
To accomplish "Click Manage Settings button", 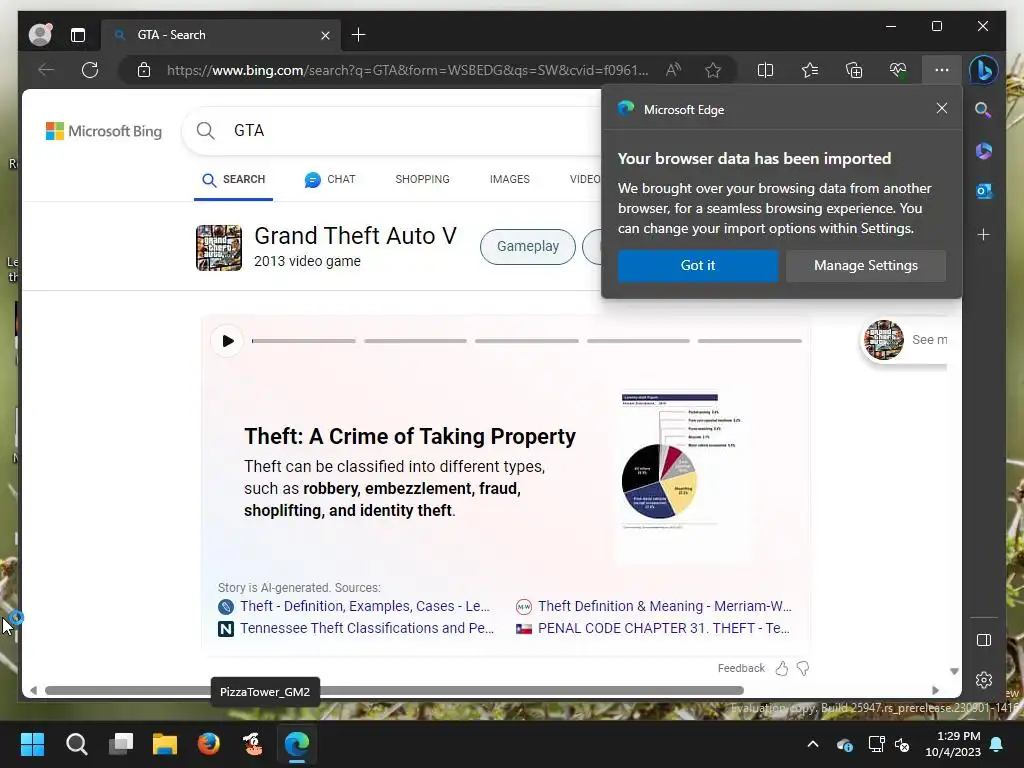I will point(865,266).
